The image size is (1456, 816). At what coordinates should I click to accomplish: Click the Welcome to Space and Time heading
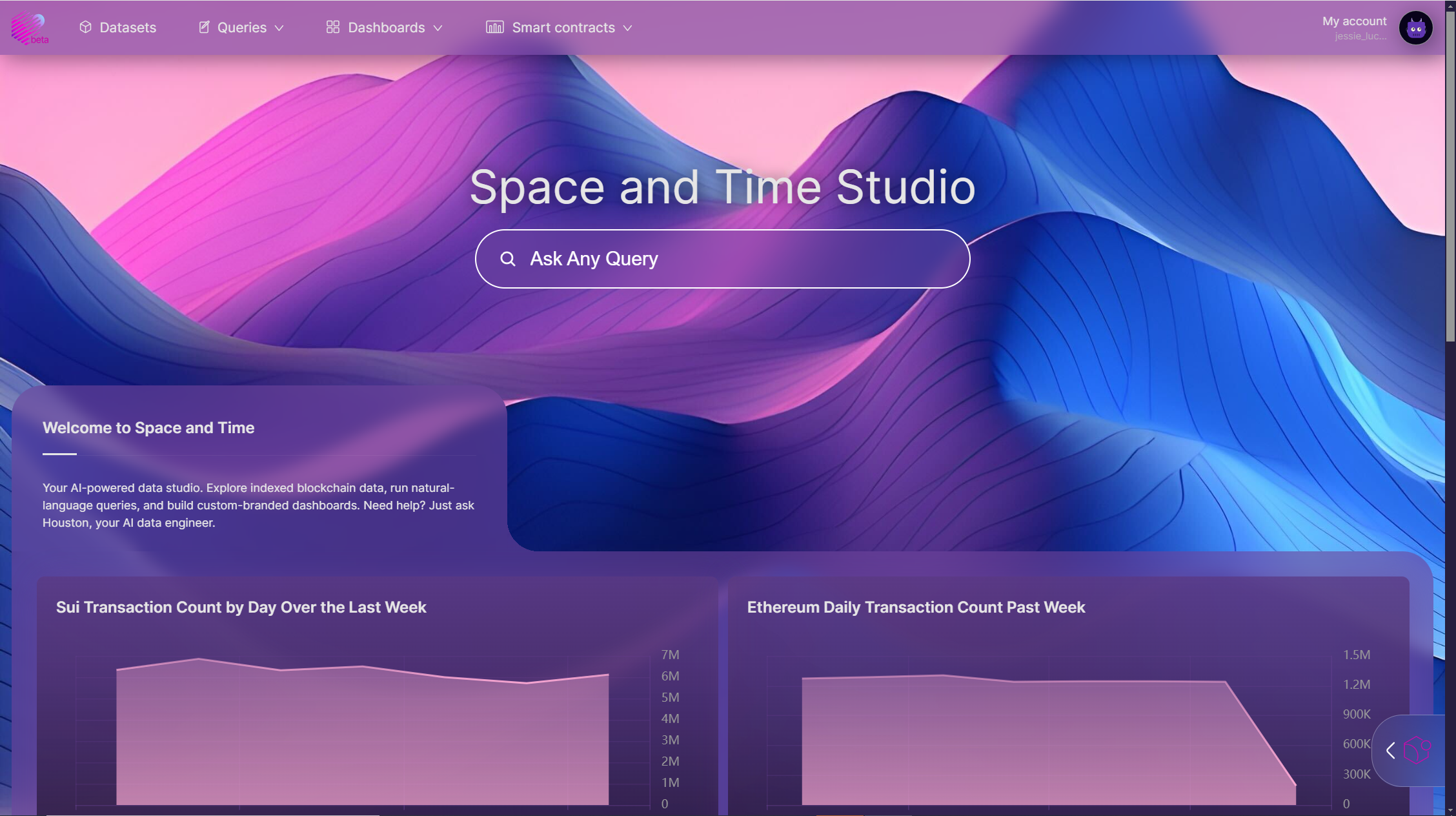pos(148,427)
